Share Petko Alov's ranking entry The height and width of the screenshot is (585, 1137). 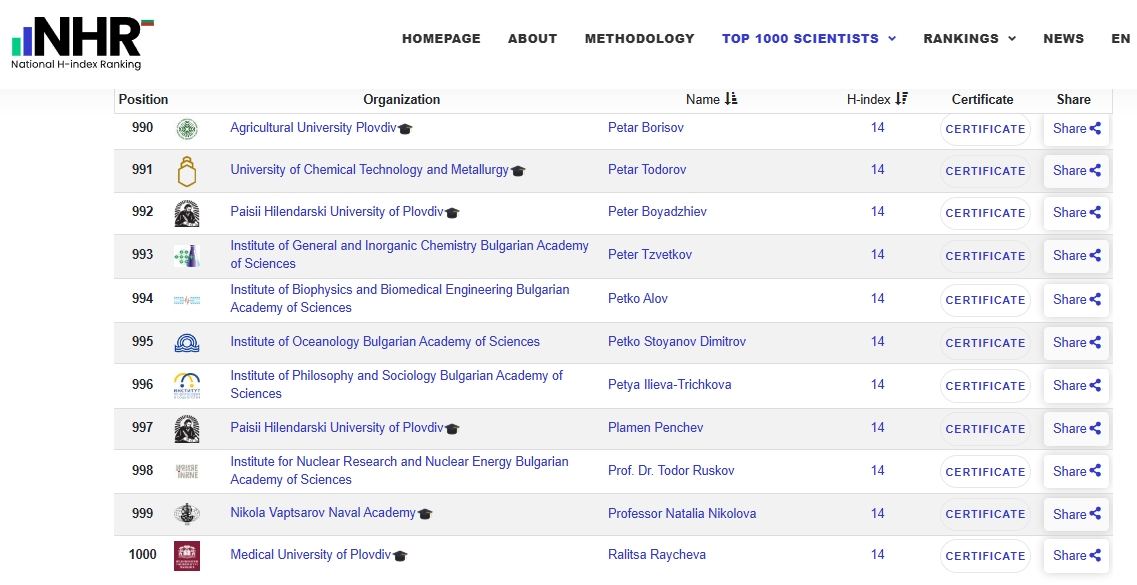coord(1076,299)
